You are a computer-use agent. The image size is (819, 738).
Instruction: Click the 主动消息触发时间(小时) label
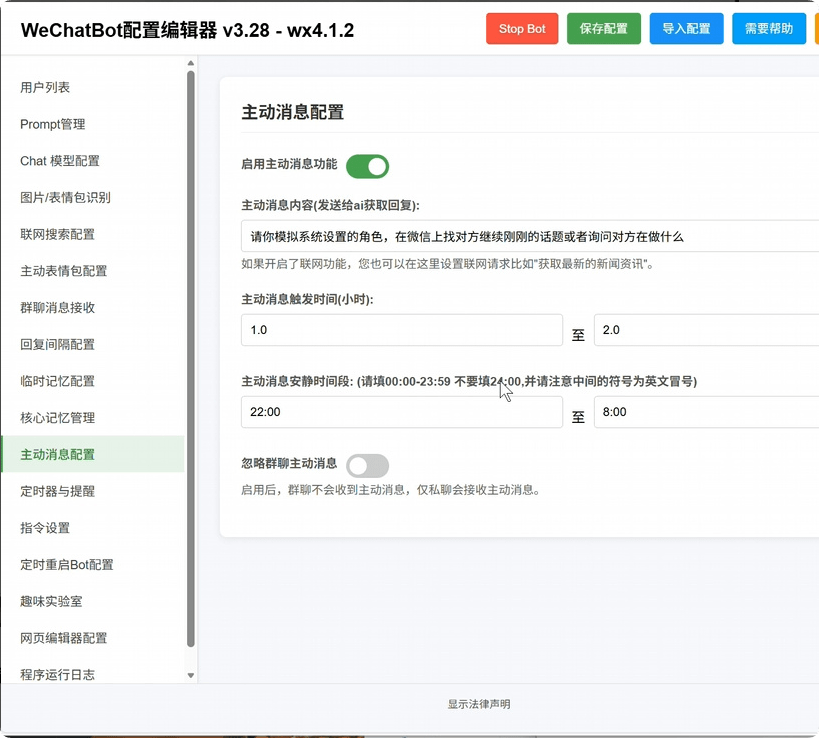click(x=307, y=299)
